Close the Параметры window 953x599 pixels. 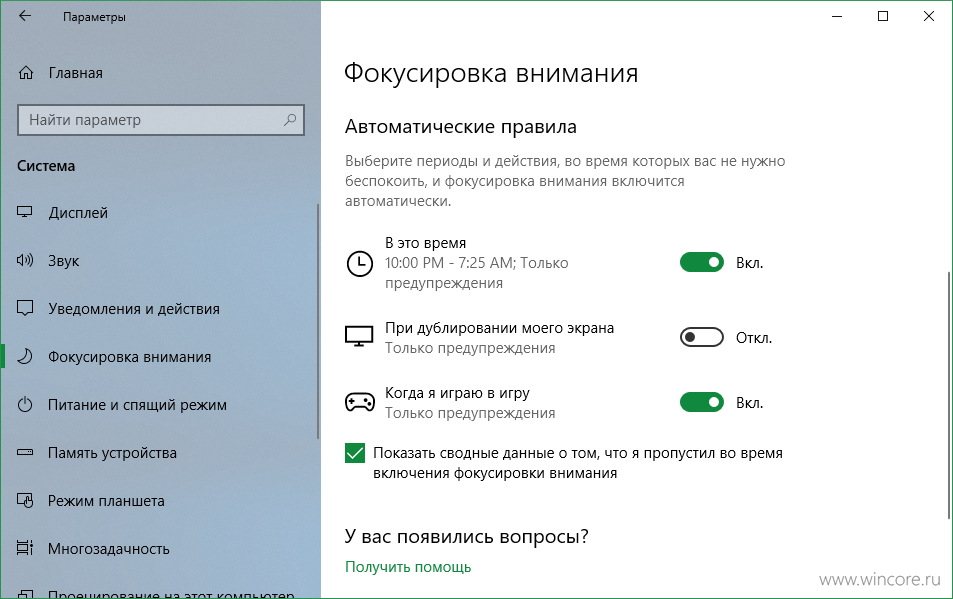(x=929, y=16)
